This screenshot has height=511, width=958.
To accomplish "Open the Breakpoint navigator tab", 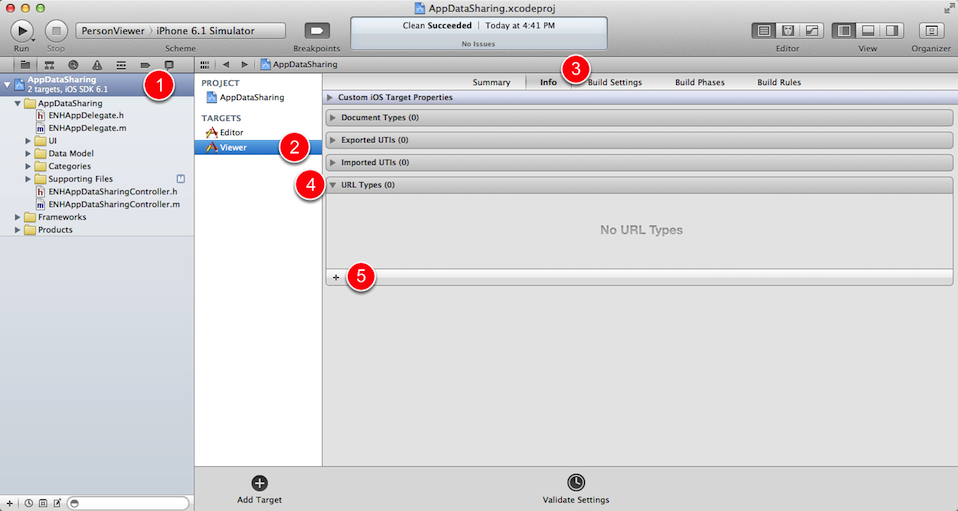I will (x=145, y=64).
